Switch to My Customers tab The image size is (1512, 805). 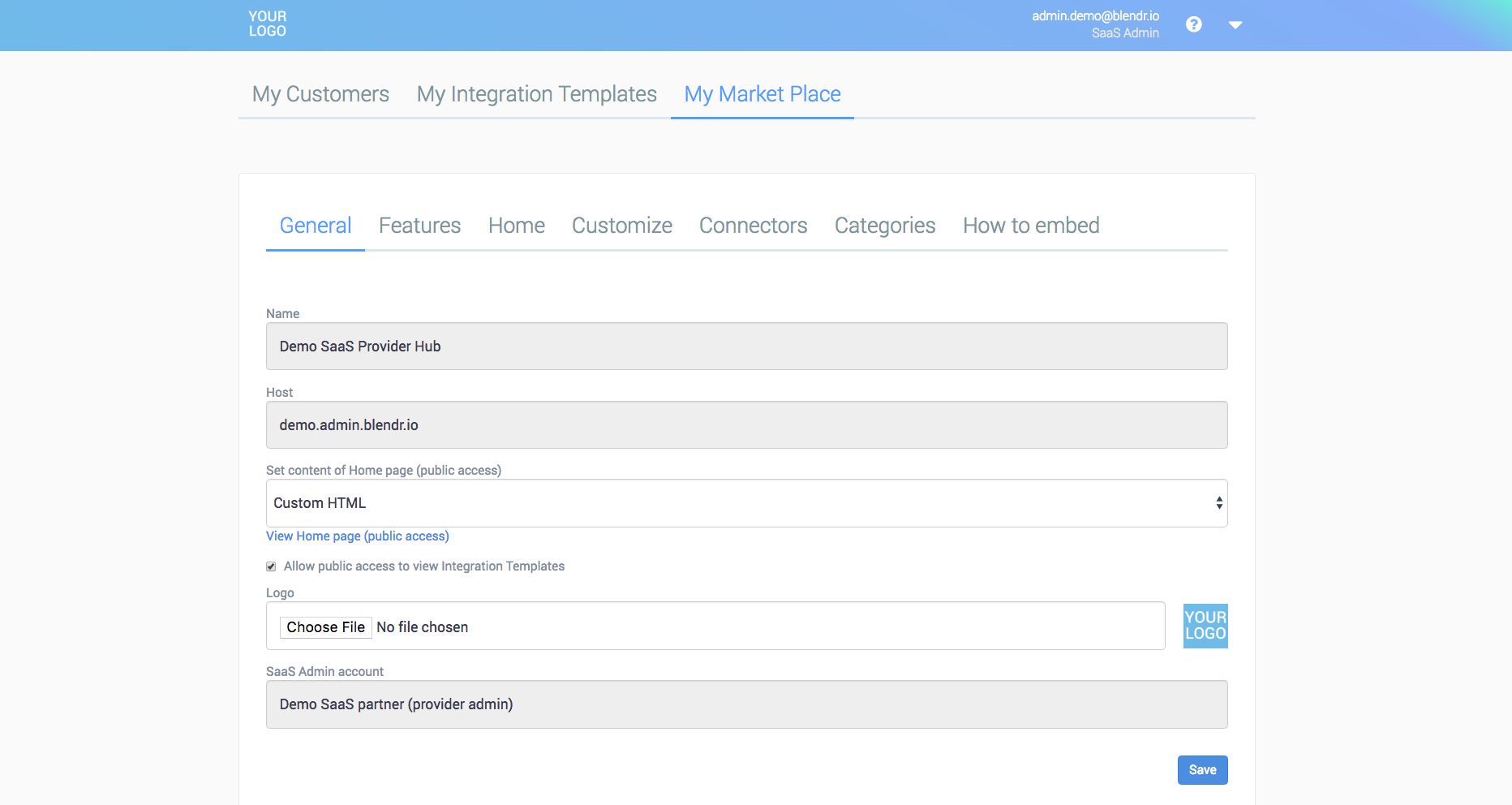click(320, 94)
